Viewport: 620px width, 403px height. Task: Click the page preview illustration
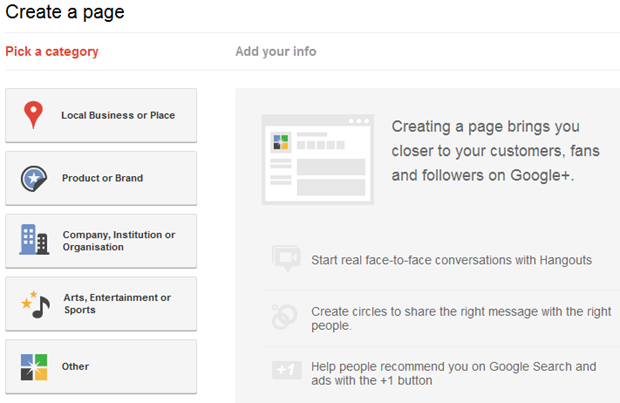[x=318, y=159]
